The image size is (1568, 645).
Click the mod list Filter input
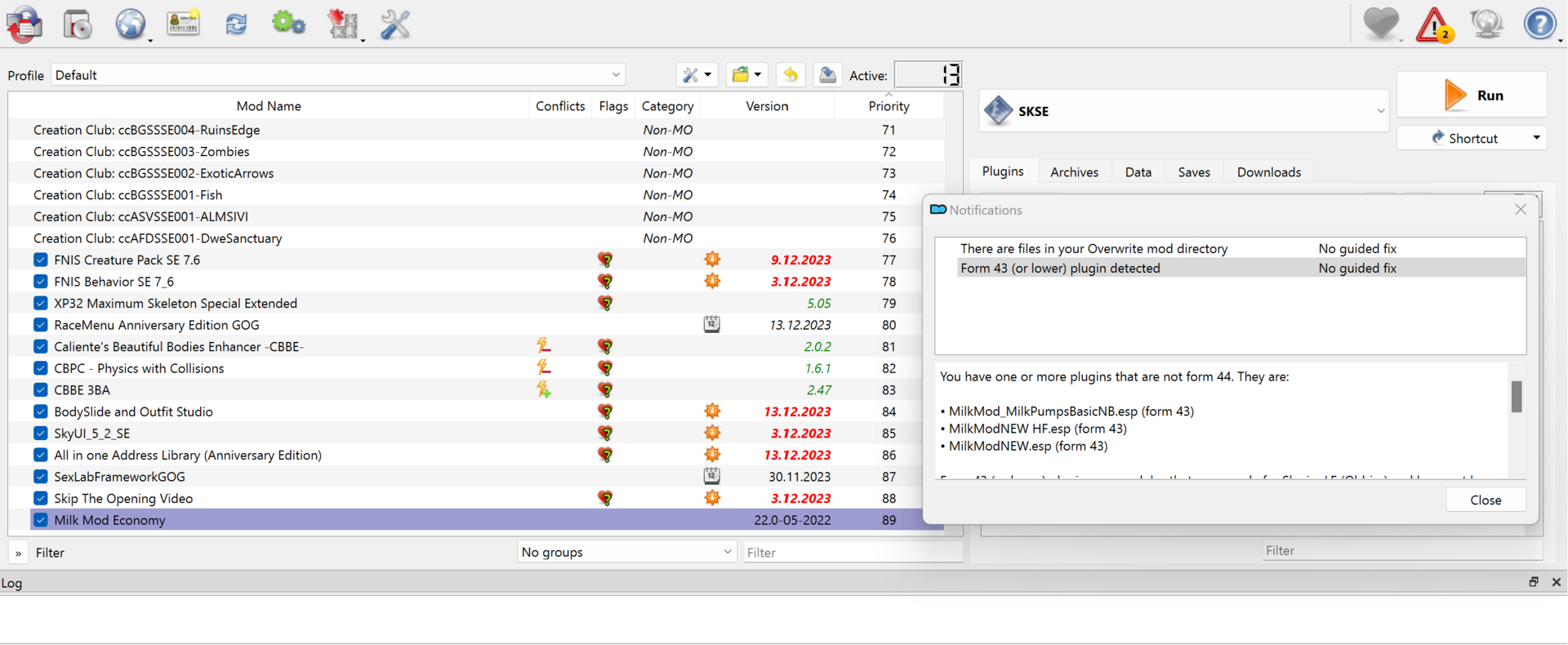[853, 553]
